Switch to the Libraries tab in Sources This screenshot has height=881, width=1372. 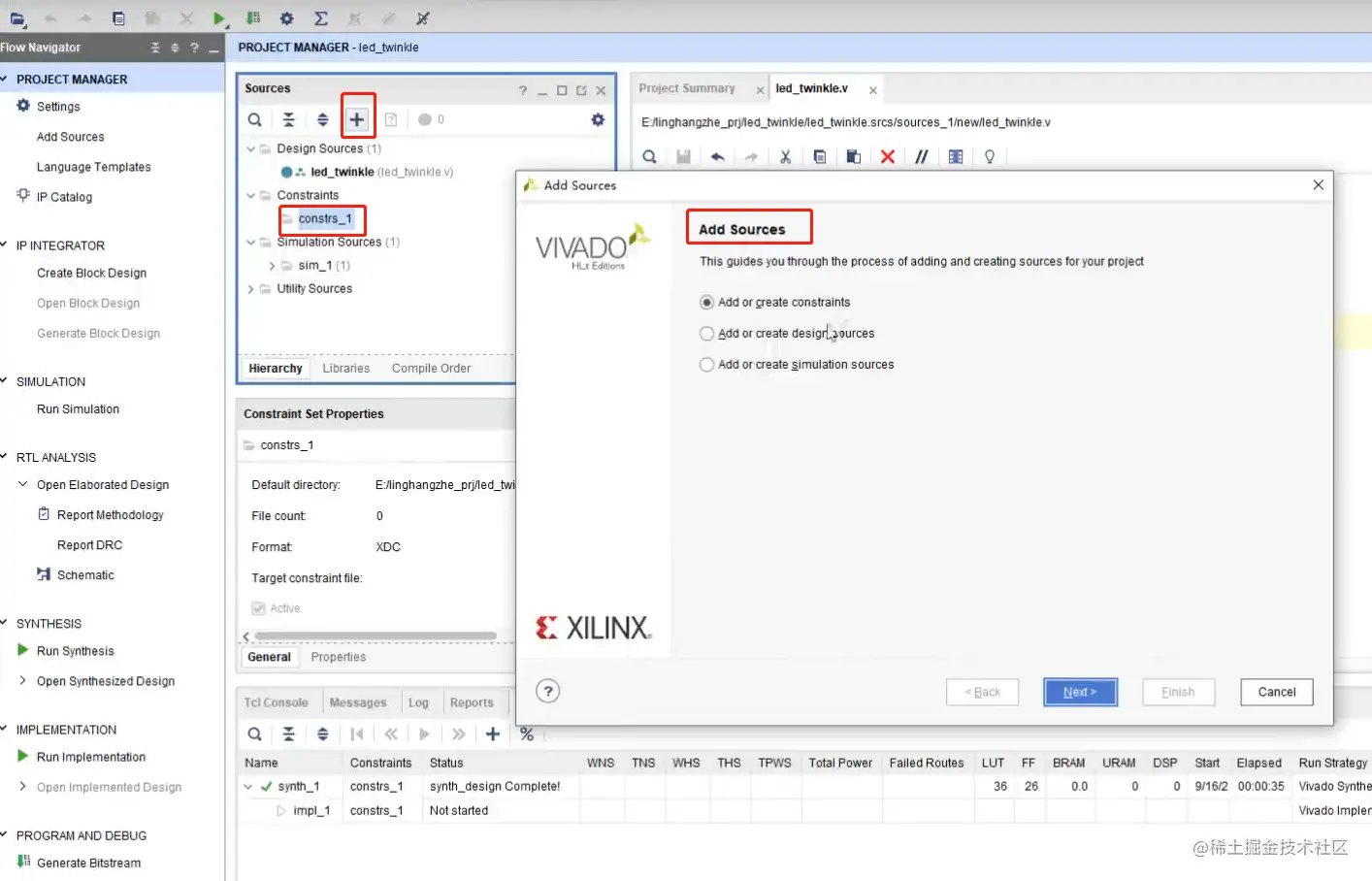pos(346,369)
